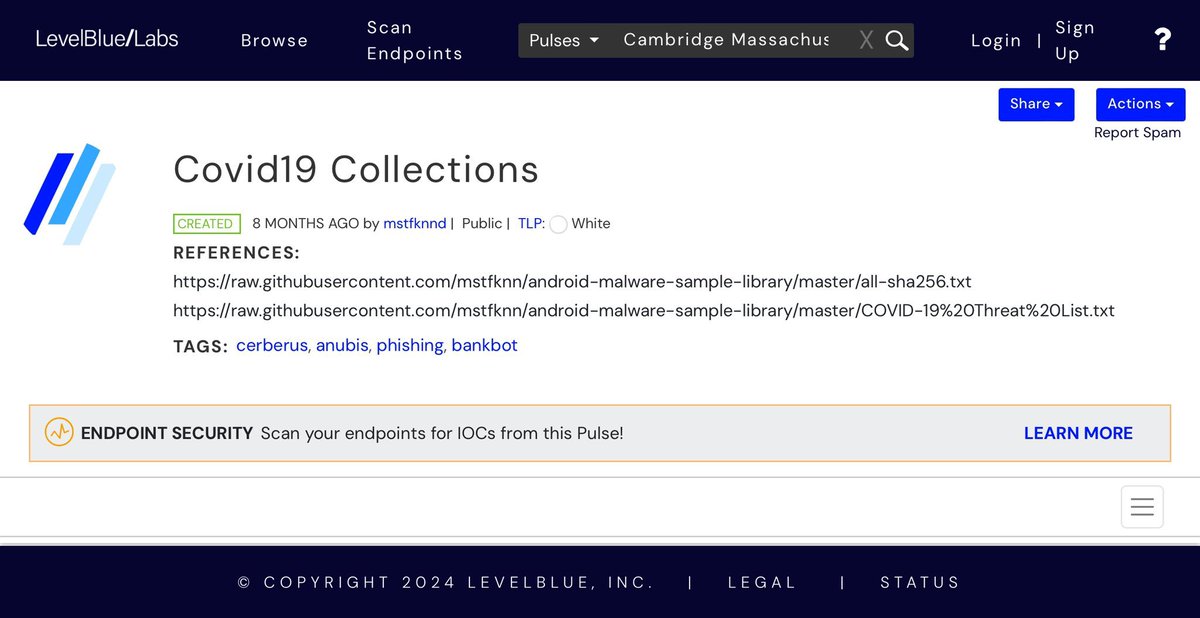
Task: Go to Browse in the navigation
Action: tap(274, 40)
